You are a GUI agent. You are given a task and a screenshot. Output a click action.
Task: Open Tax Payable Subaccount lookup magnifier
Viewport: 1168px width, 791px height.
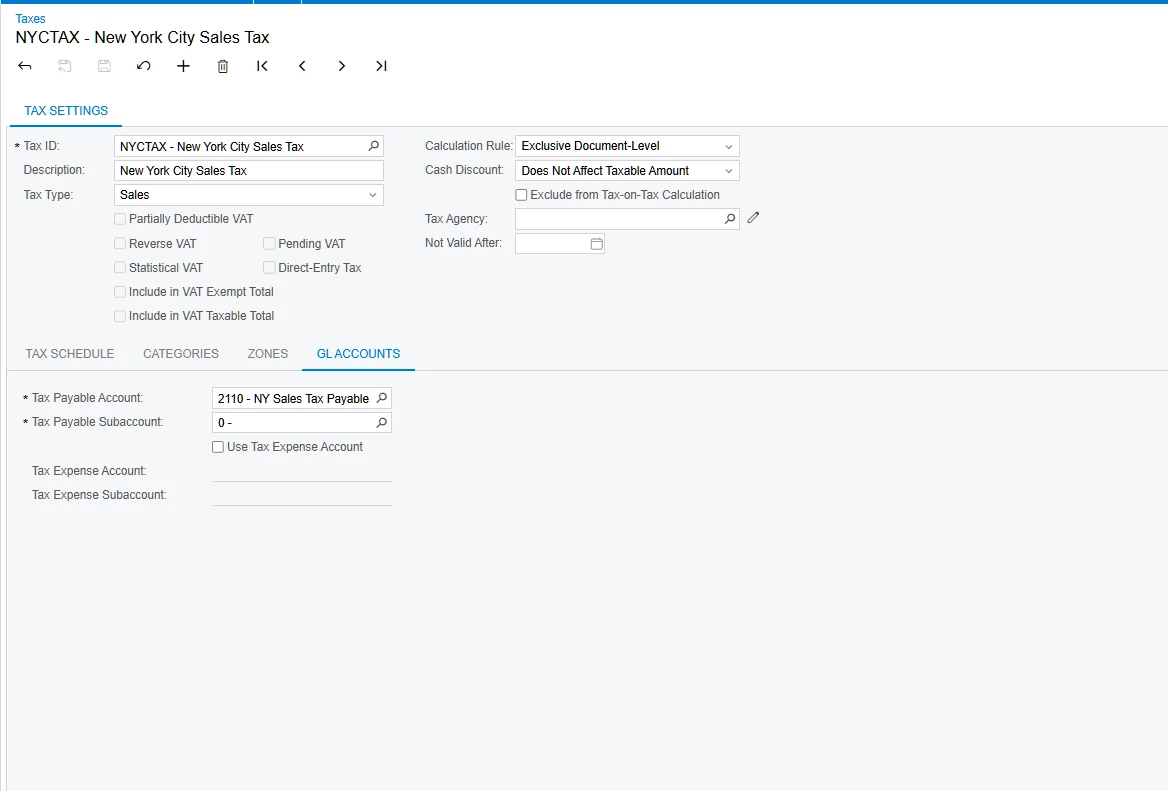point(381,422)
